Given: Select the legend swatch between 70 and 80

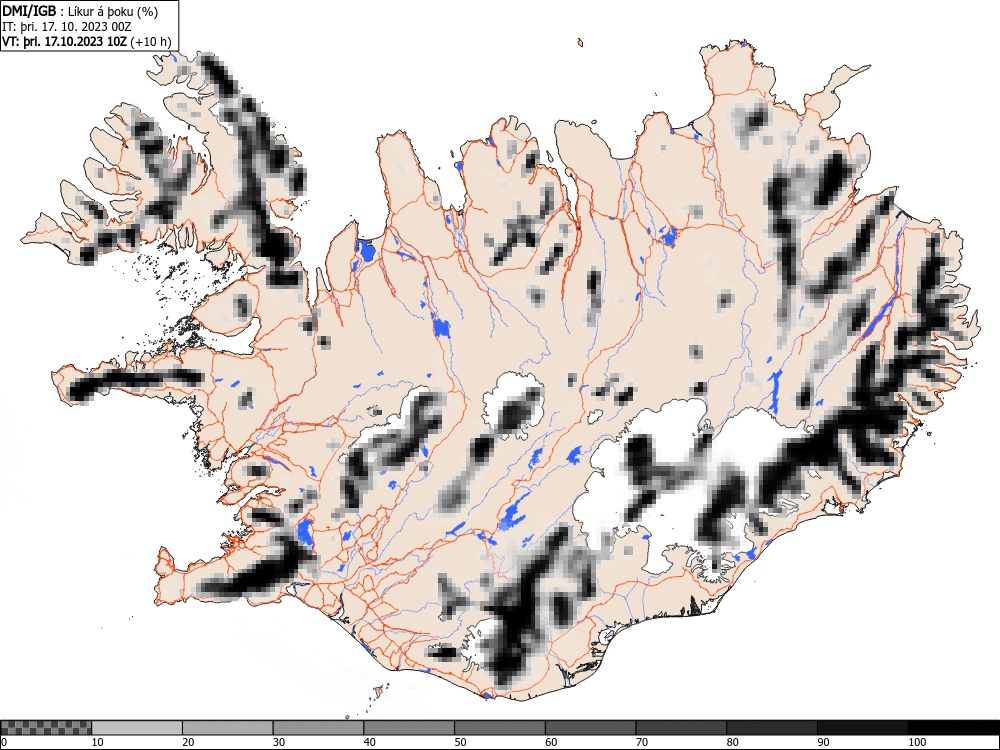Looking at the screenshot, I should point(680,728).
